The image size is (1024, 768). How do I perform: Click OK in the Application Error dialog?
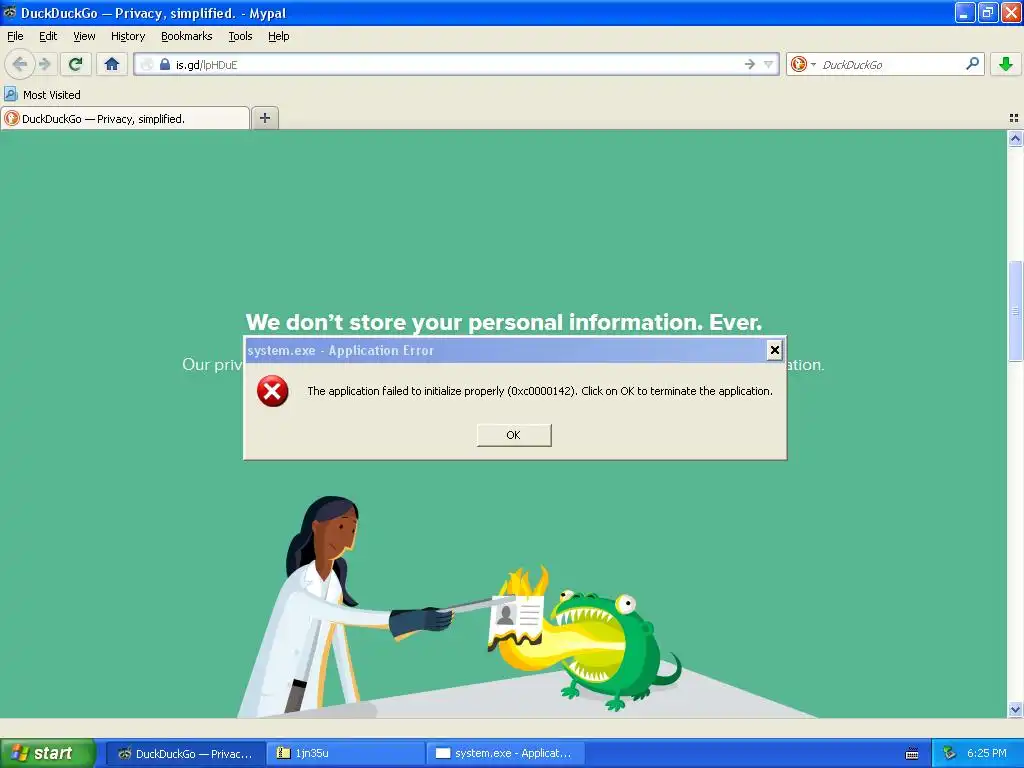coord(514,435)
